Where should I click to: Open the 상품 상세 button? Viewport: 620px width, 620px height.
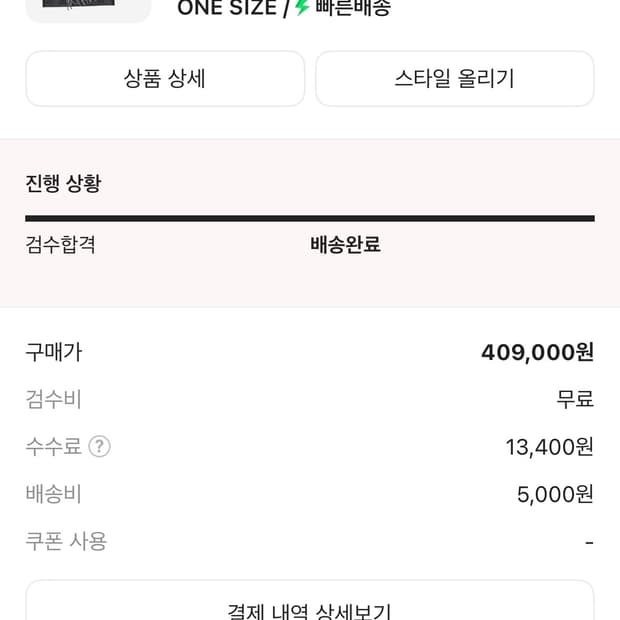click(165, 79)
